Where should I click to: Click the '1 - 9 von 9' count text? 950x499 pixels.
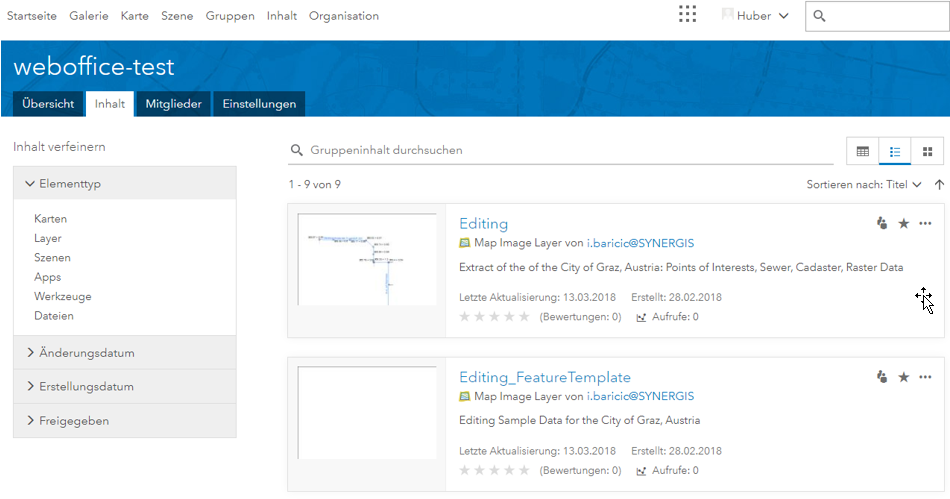pyautogui.click(x=314, y=185)
